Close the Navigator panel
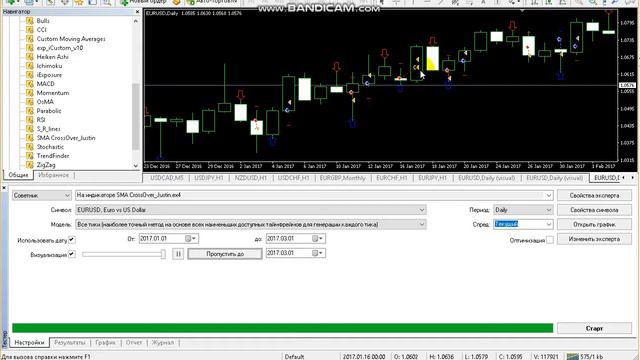Screen dimensions: 640x360 click(137, 12)
